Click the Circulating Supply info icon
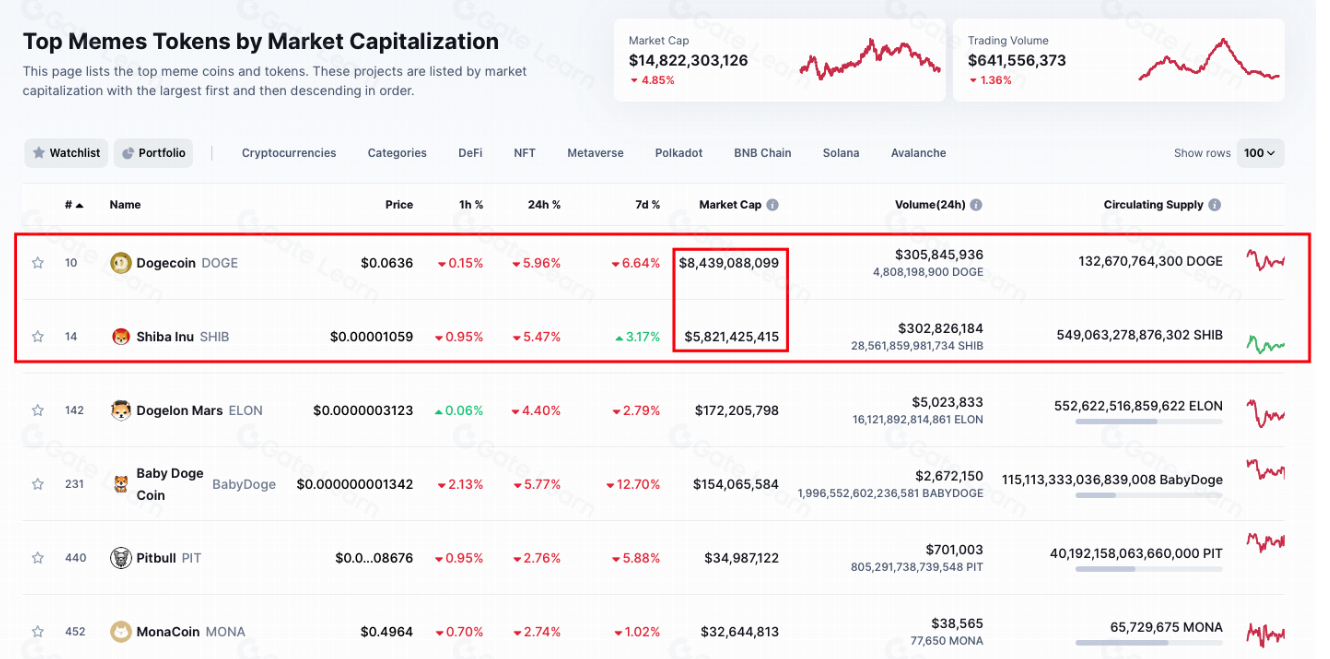Screen dimensions: 1330x659 click(1215, 205)
